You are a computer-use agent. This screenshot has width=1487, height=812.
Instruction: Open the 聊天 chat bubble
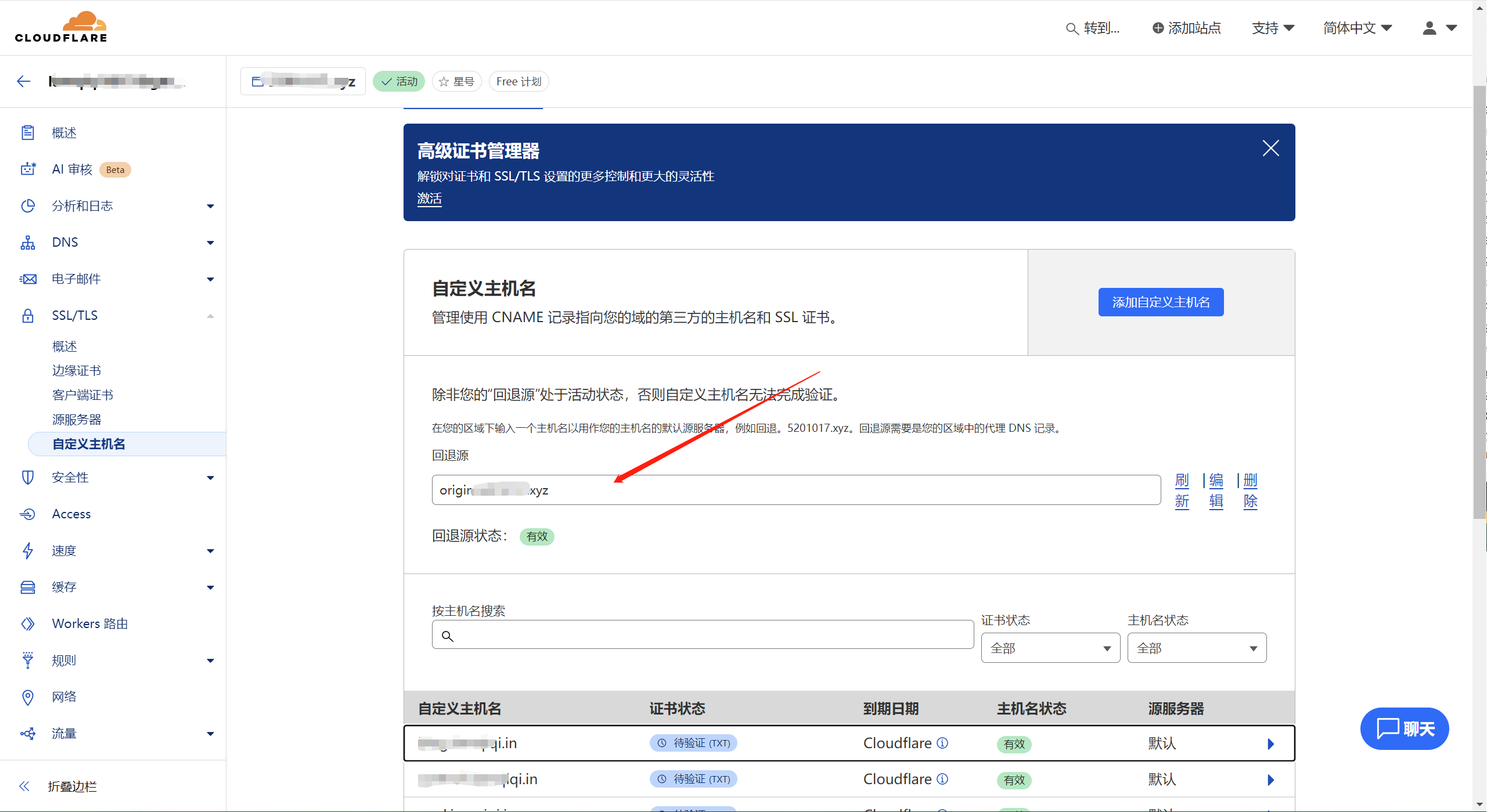1405,728
